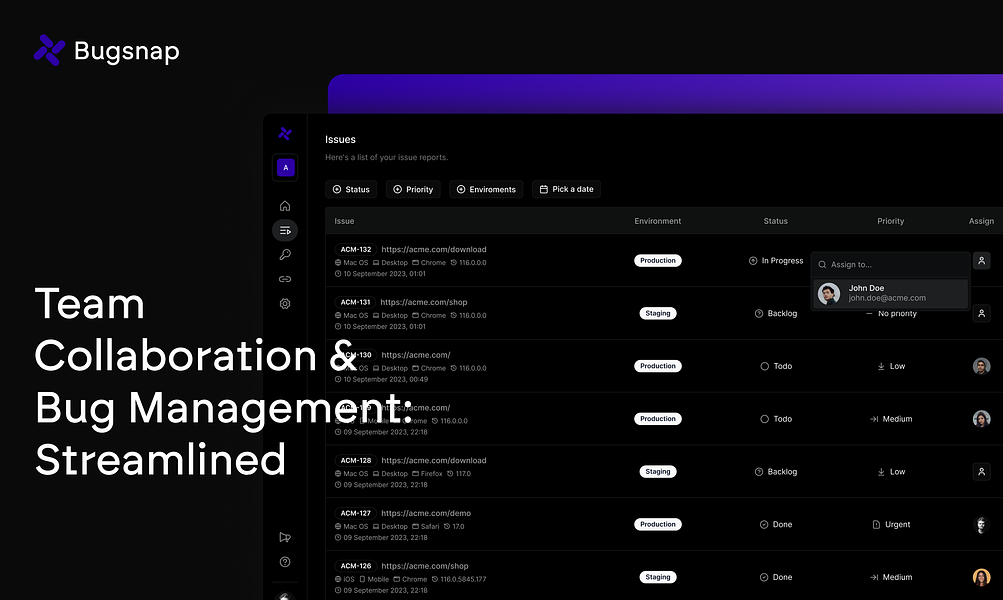The width and height of the screenshot is (1003, 600).
Task: Open the API key icon in sidebar
Action: 285,255
